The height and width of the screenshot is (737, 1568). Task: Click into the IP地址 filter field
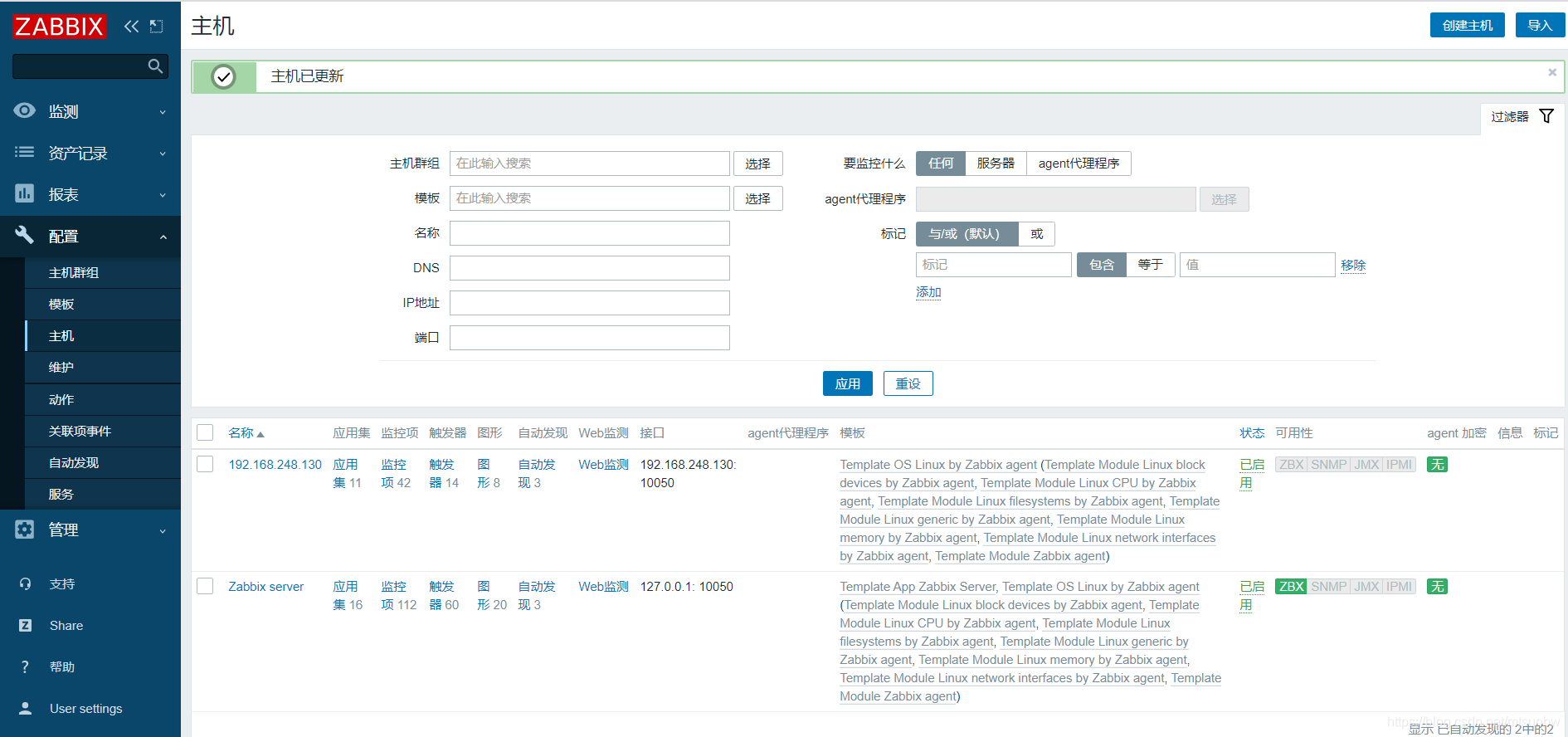pyautogui.click(x=590, y=303)
